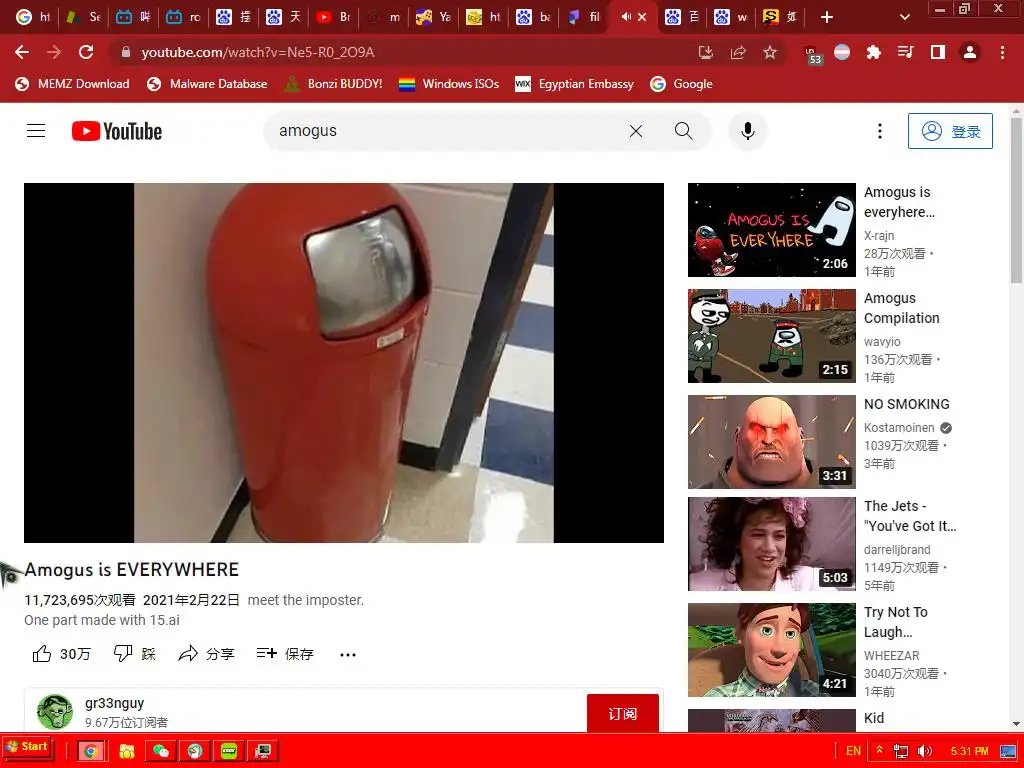The height and width of the screenshot is (768, 1024).
Task: Open the Google bookmark
Action: 681,84
